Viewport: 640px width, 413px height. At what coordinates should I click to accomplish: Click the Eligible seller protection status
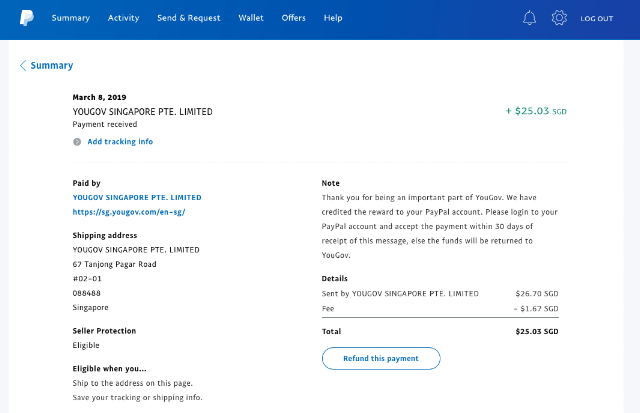pyautogui.click(x=86, y=345)
